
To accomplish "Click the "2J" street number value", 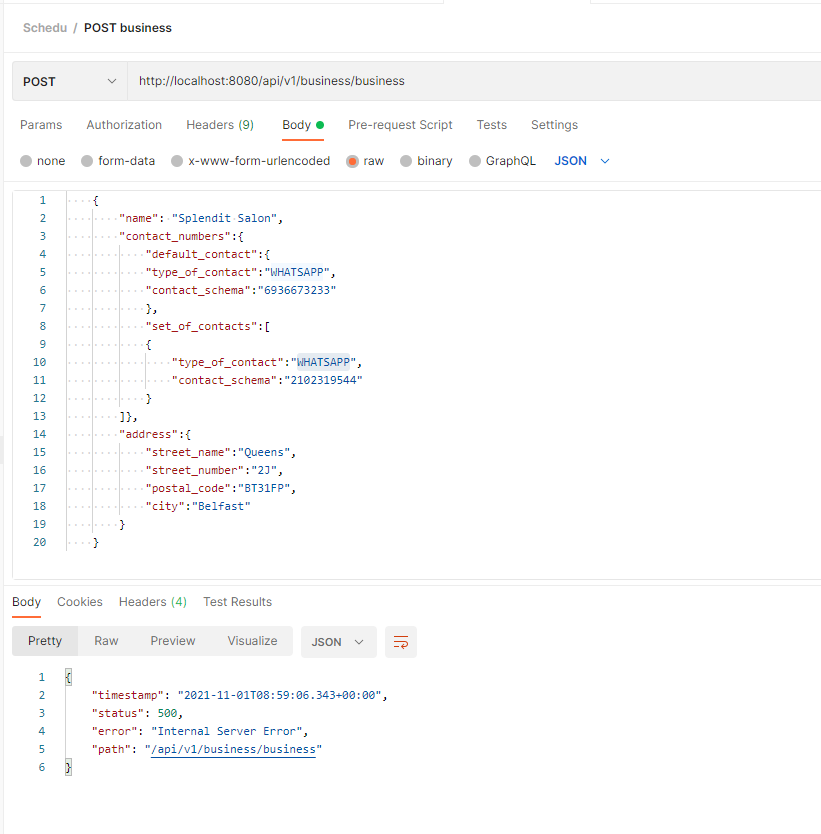I will tap(264, 470).
